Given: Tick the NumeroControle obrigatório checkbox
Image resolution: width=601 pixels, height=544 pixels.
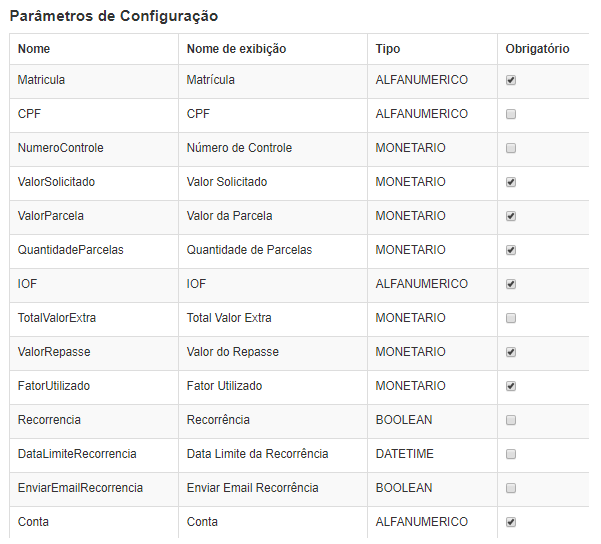Looking at the screenshot, I should (511, 148).
